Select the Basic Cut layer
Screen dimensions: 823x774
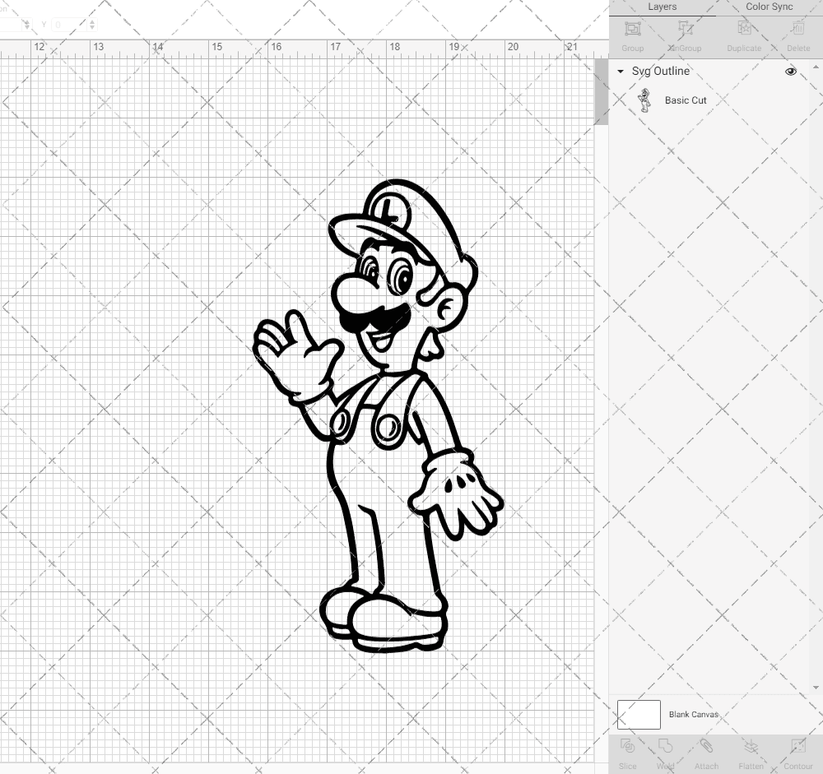(x=684, y=100)
